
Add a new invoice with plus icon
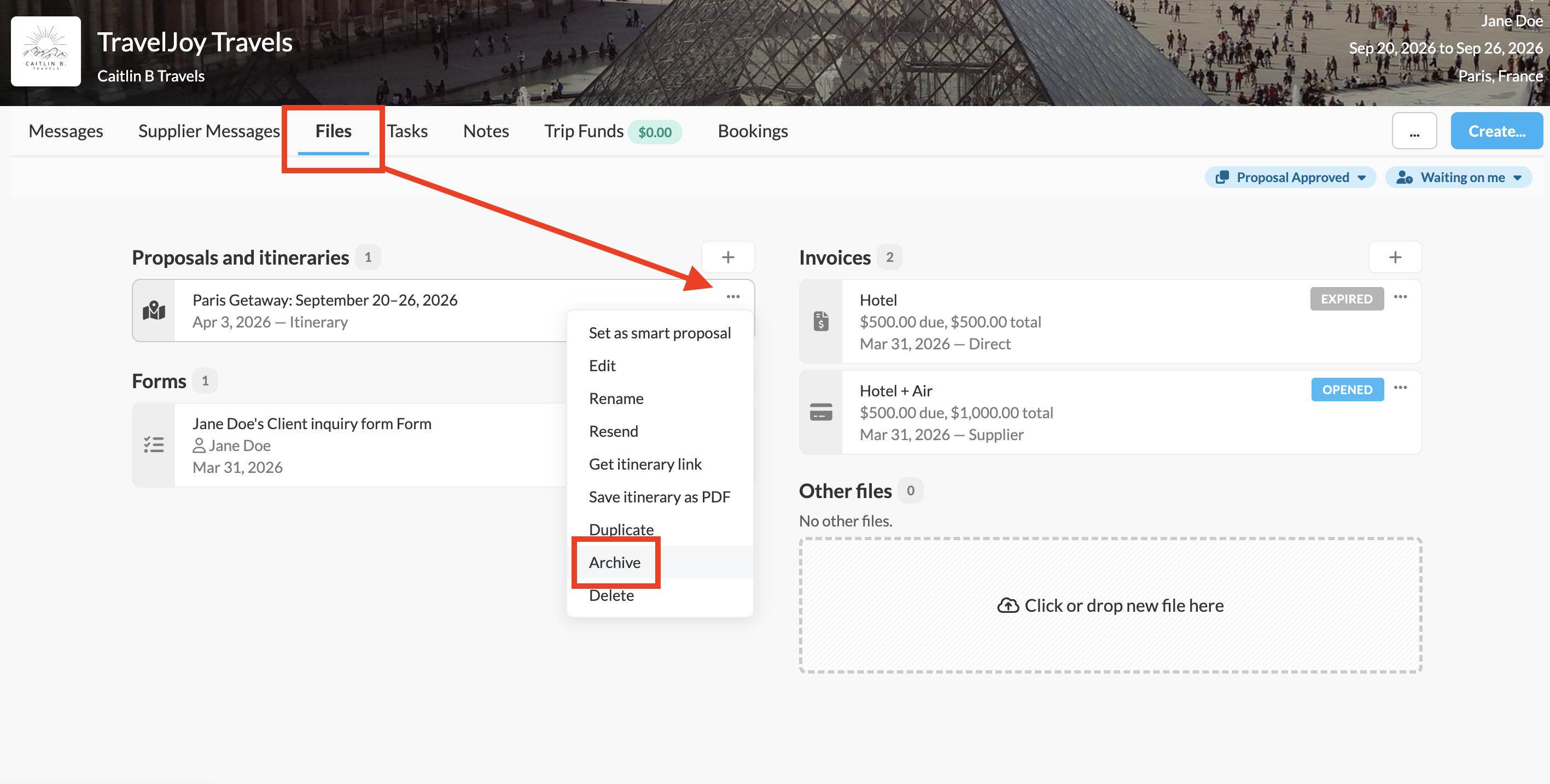[1394, 258]
